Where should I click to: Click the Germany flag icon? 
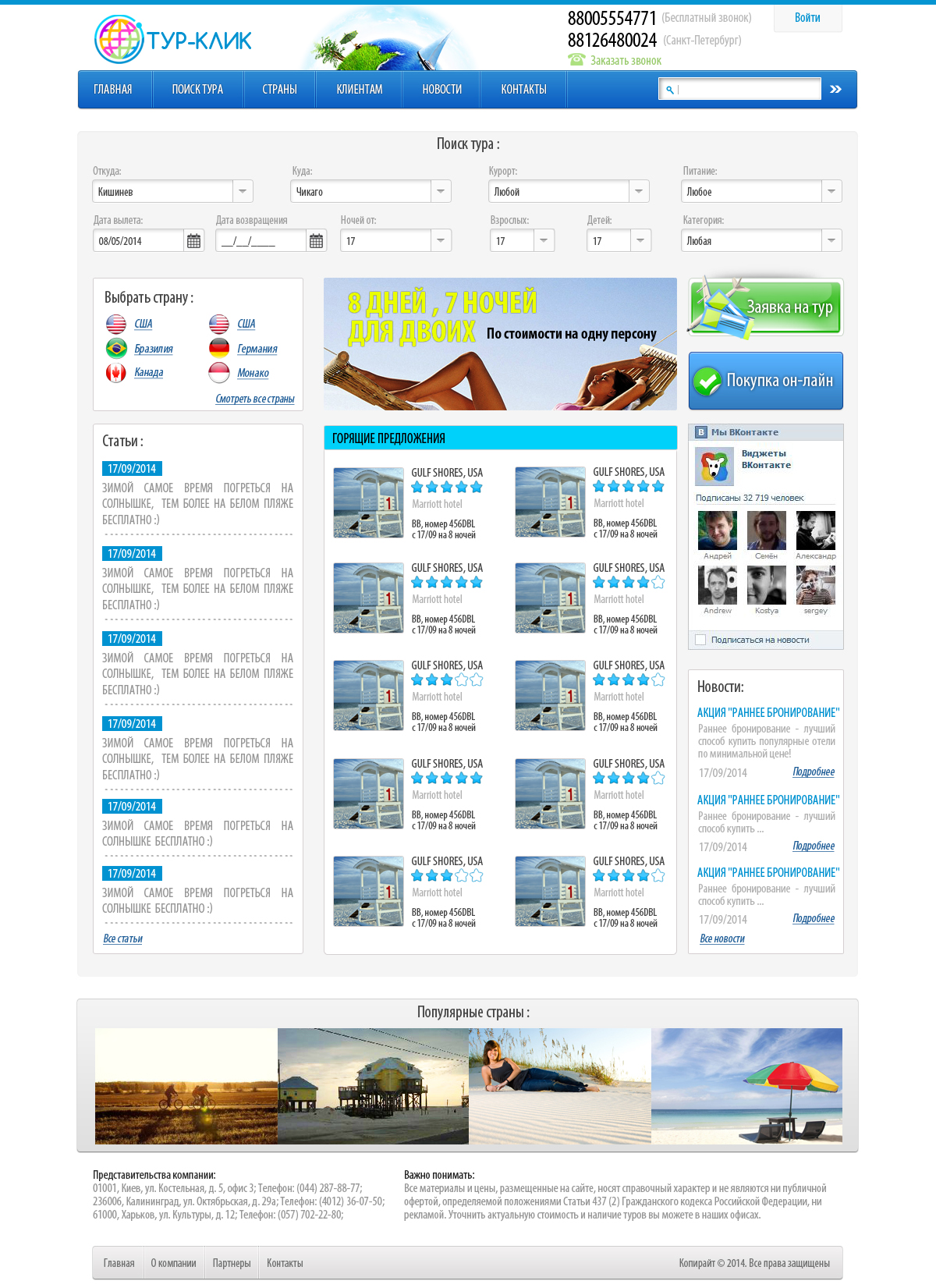click(219, 348)
